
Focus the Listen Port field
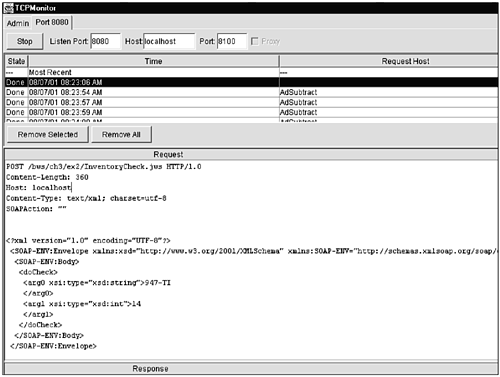click(105, 41)
